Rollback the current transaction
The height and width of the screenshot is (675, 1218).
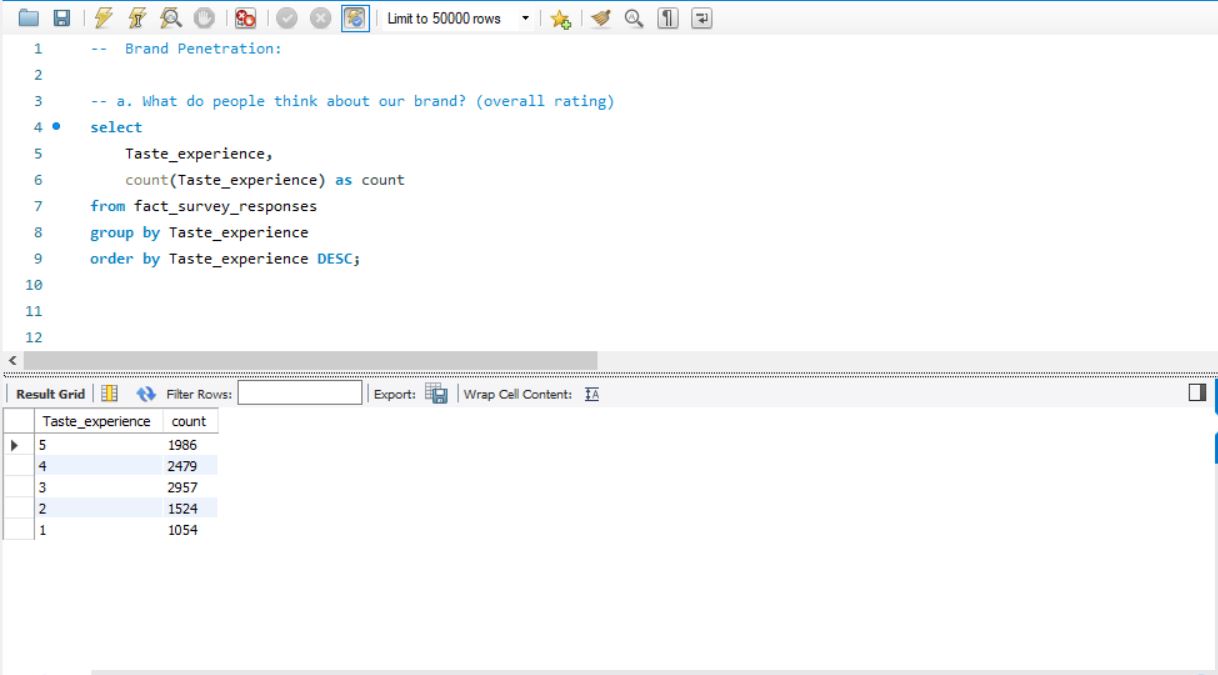[x=318, y=16]
